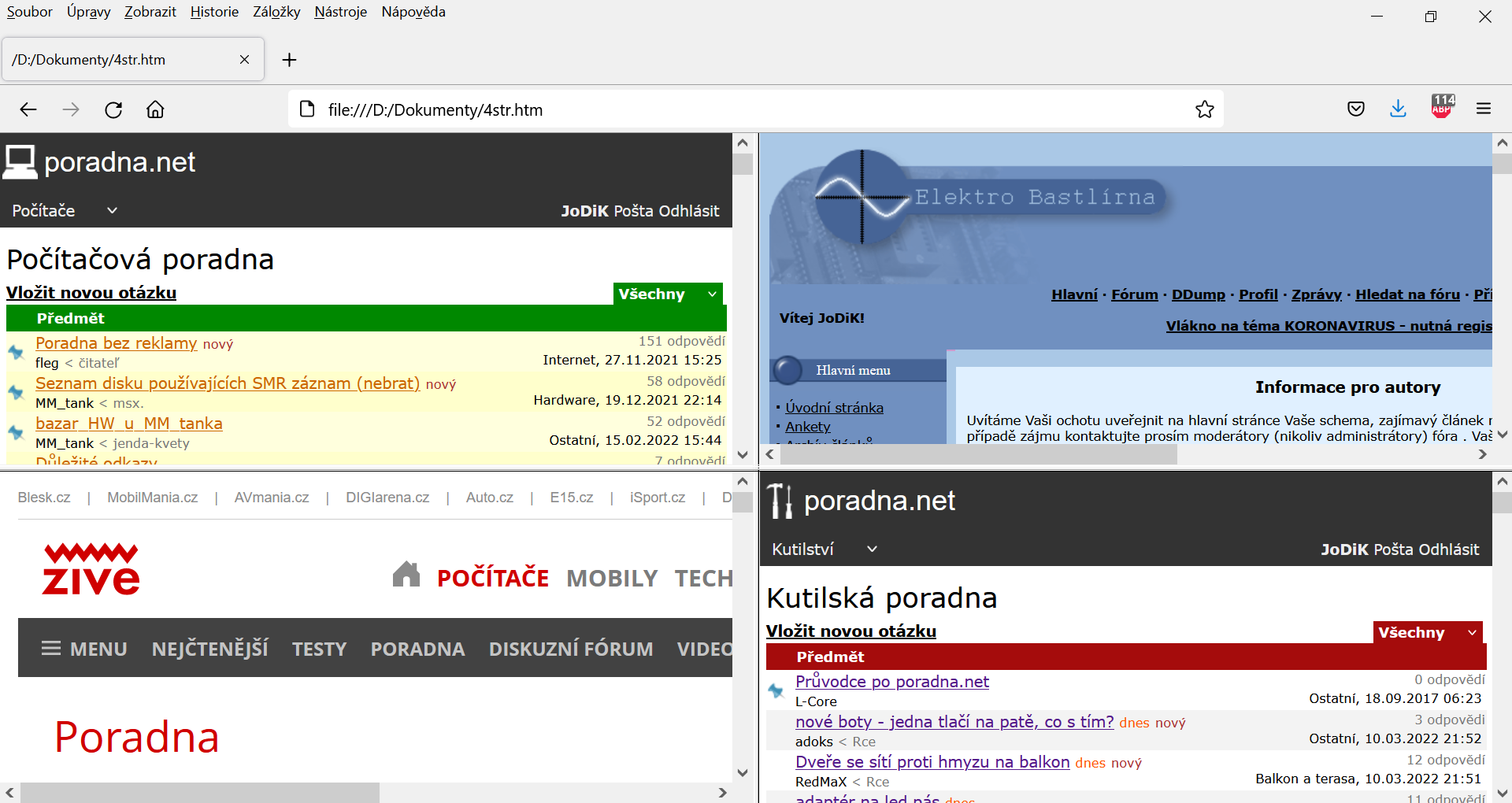1512x803 pixels.
Task: Click POČÍTAČE in the Zive navigation
Action: click(493, 579)
